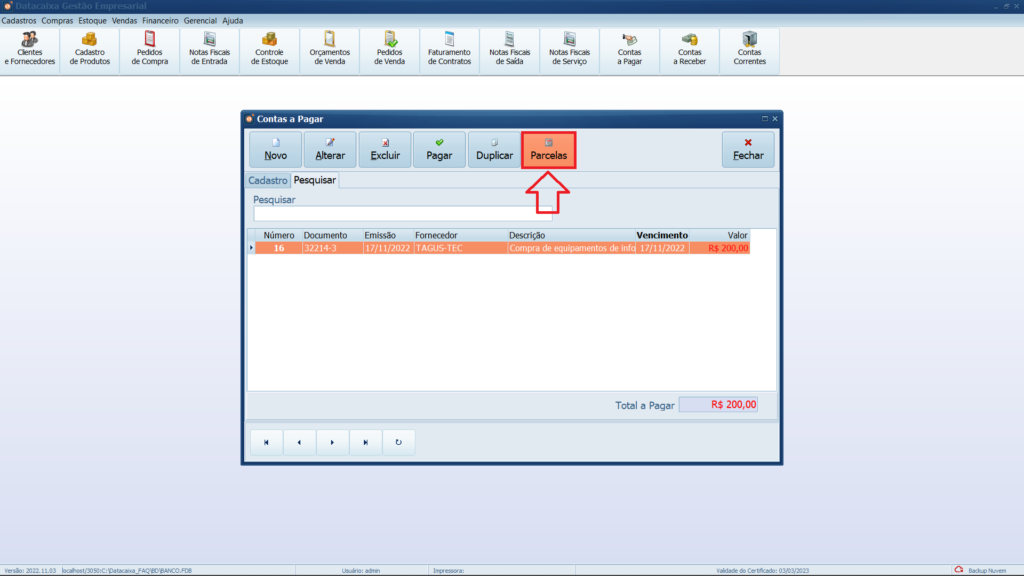The width and height of the screenshot is (1024, 576).
Task: Click Novo to create new bill
Action: [x=275, y=150]
